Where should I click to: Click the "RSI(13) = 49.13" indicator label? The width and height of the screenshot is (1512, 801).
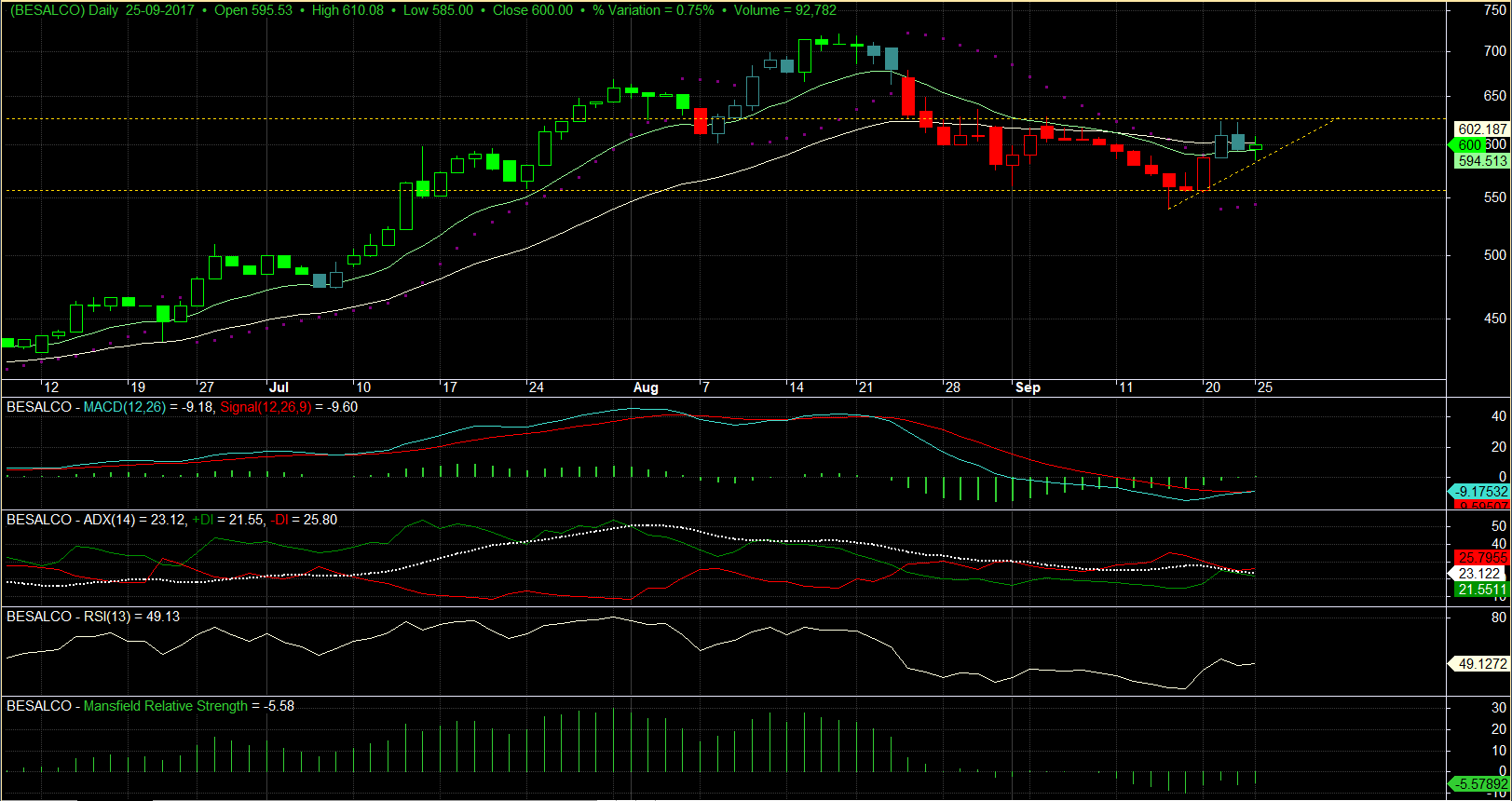[x=132, y=617]
